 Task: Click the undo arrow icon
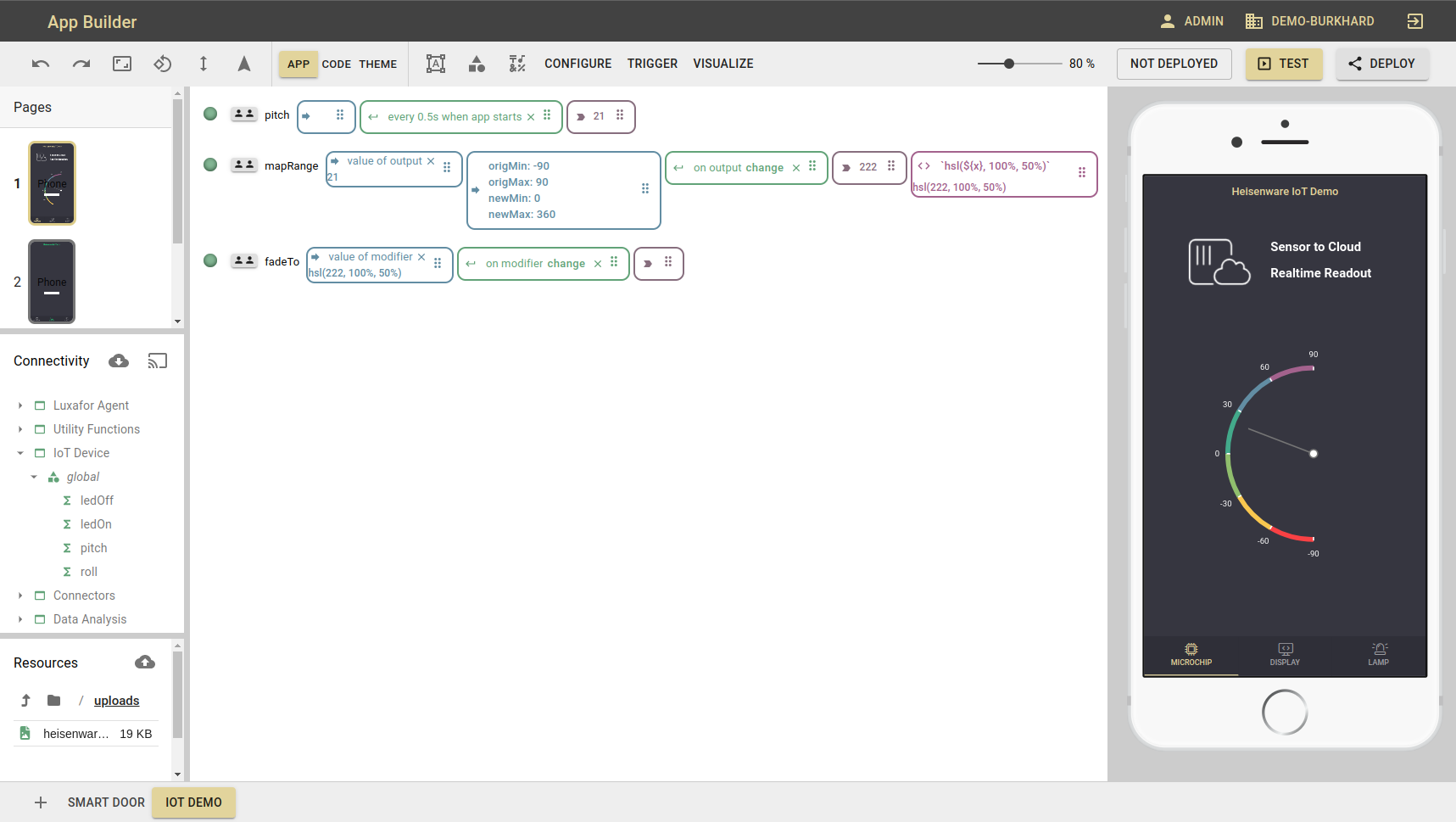pos(41,64)
